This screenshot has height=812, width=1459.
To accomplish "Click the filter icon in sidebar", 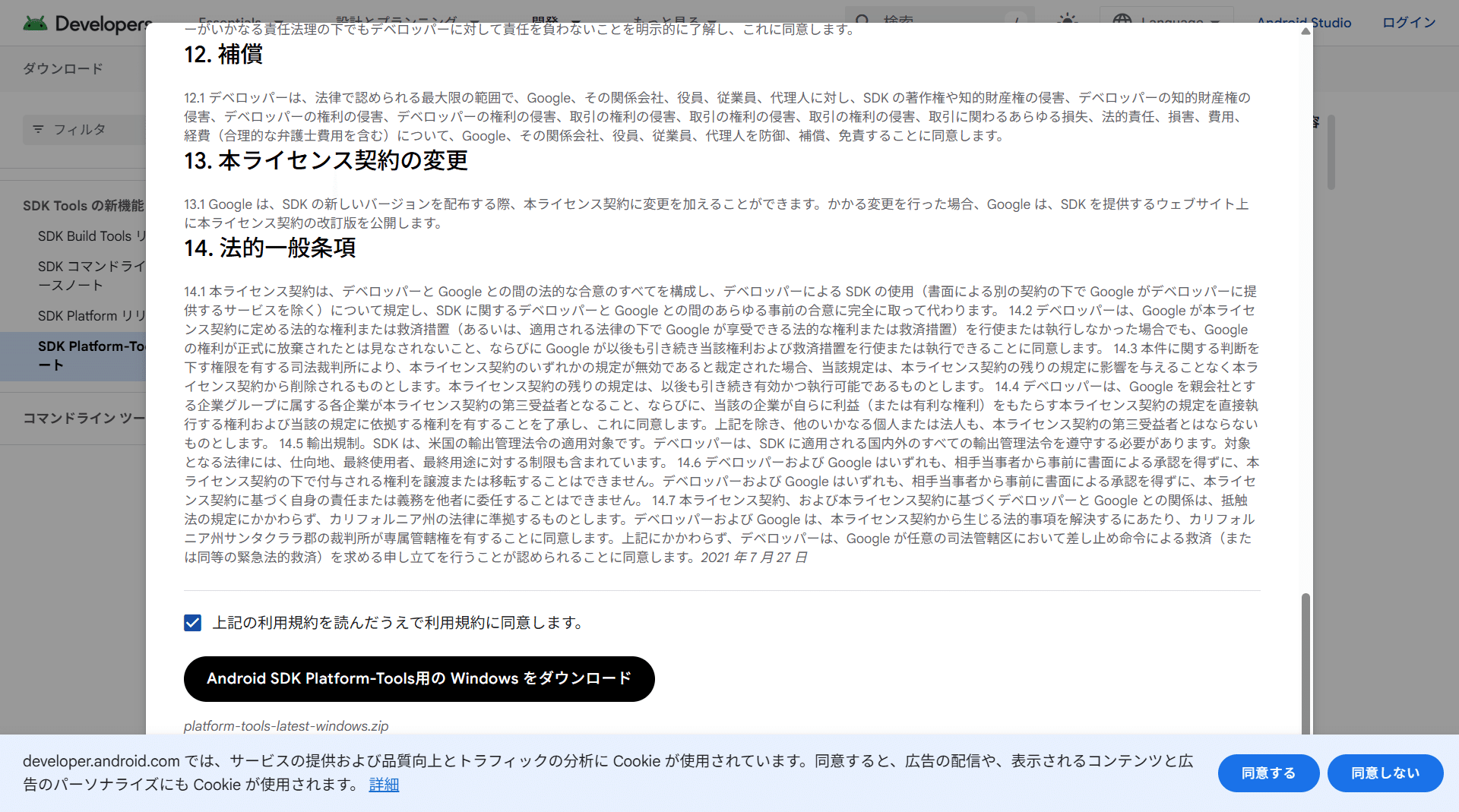I will click(38, 129).
